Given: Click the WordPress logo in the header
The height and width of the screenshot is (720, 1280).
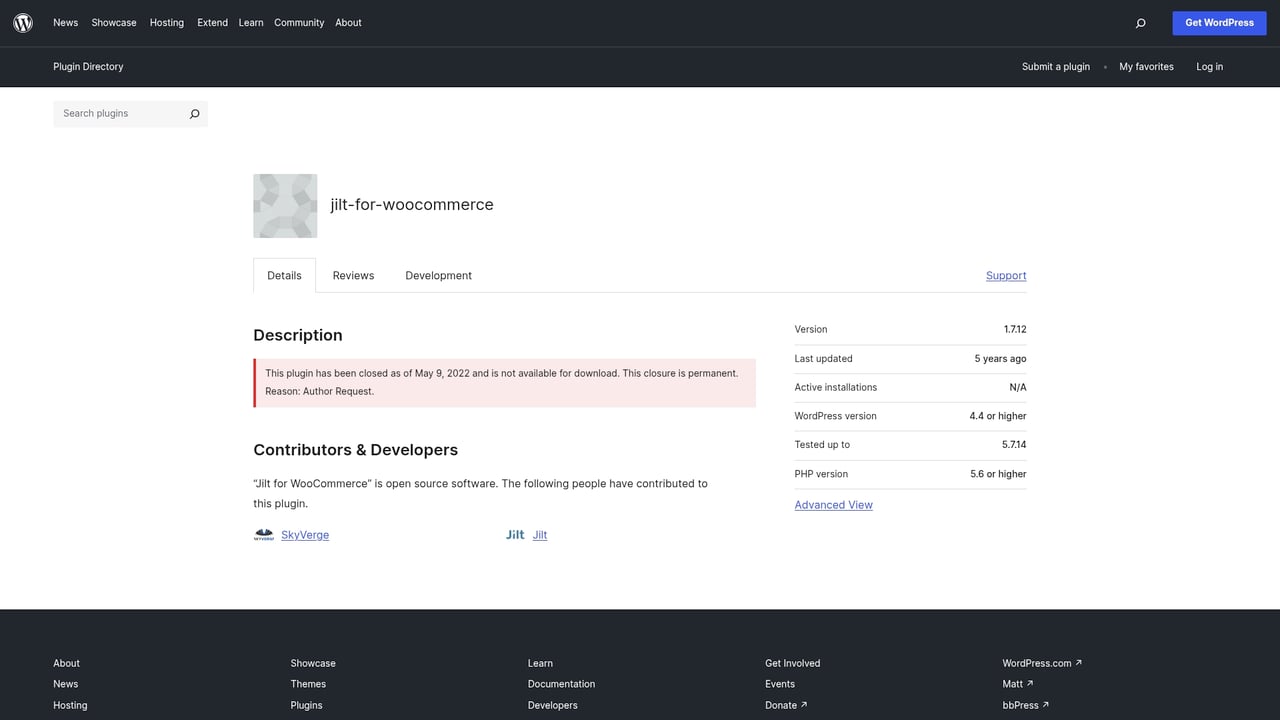Looking at the screenshot, I should click(x=22, y=22).
